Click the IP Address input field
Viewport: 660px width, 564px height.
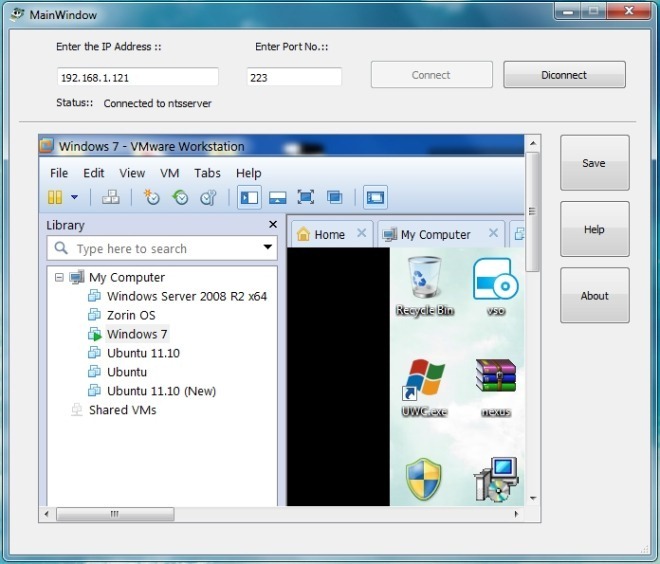138,77
